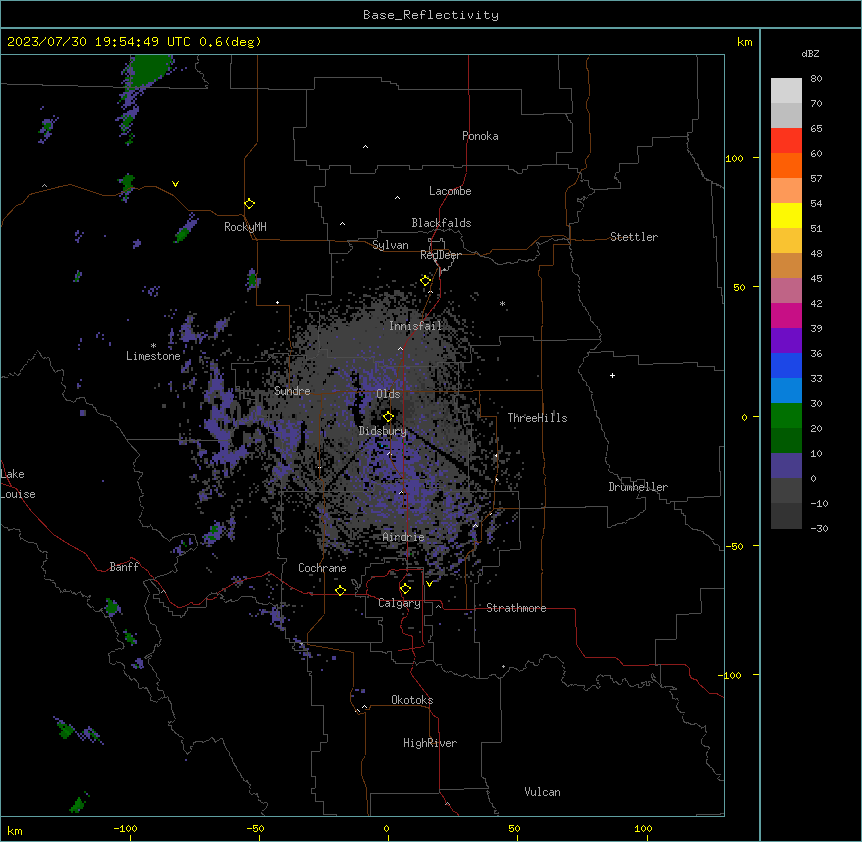This screenshot has height=842, width=862.
Task: Click the Sylvan label on the map
Action: (390, 245)
